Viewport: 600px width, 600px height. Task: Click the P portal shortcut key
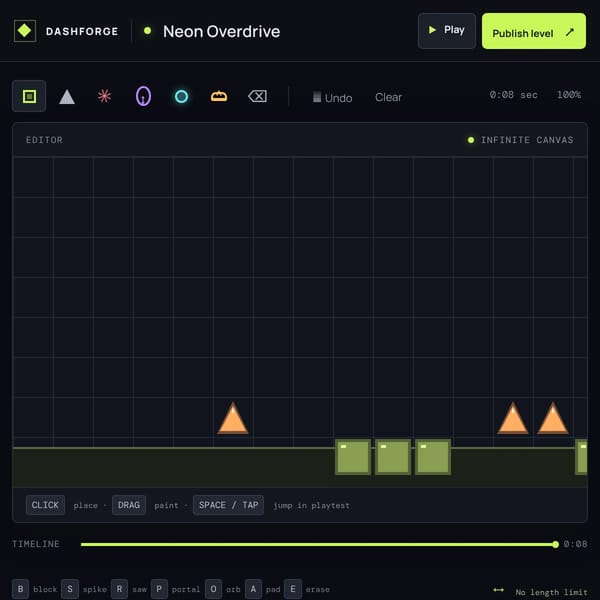click(159, 589)
